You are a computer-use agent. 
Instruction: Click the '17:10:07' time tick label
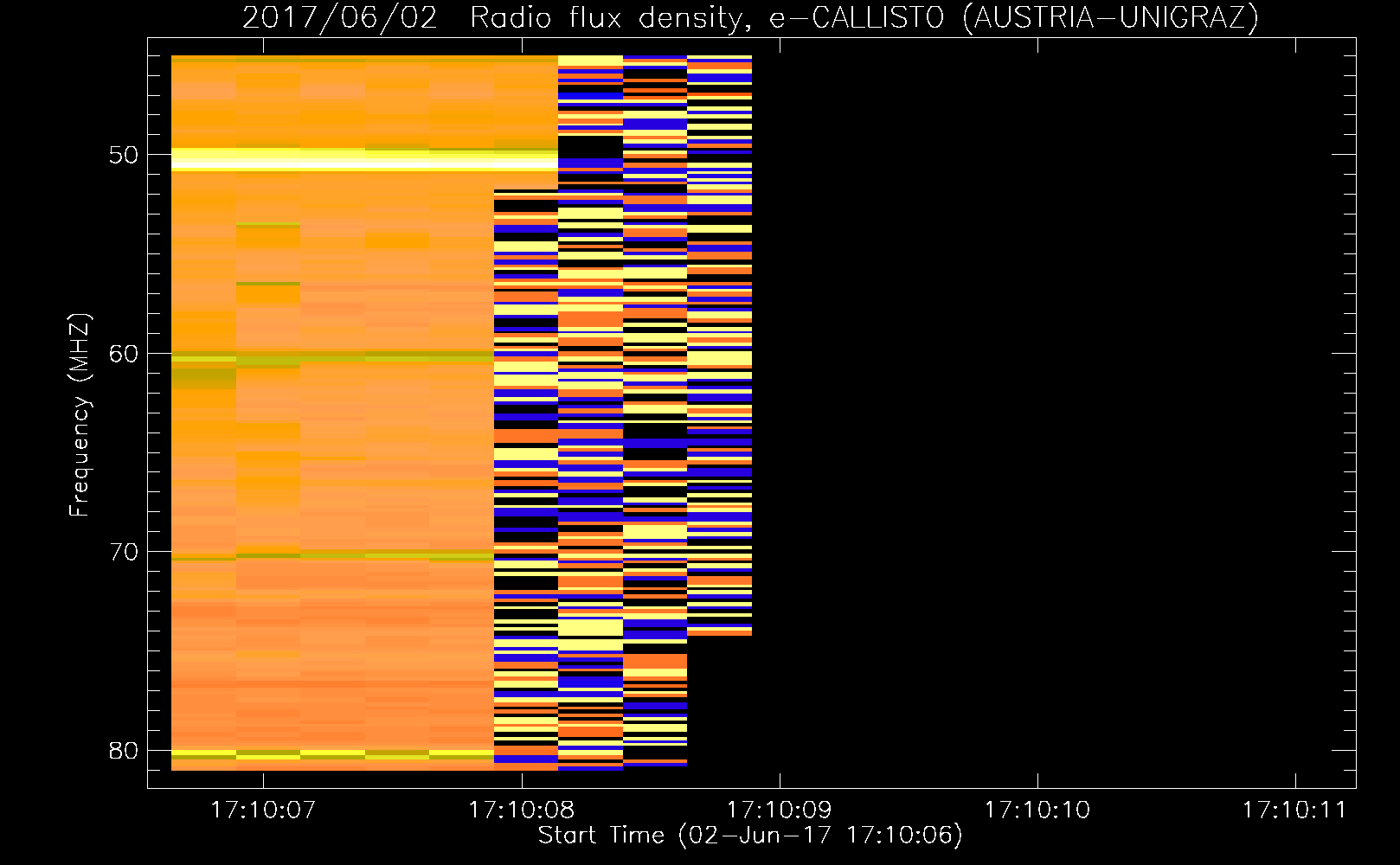264,810
